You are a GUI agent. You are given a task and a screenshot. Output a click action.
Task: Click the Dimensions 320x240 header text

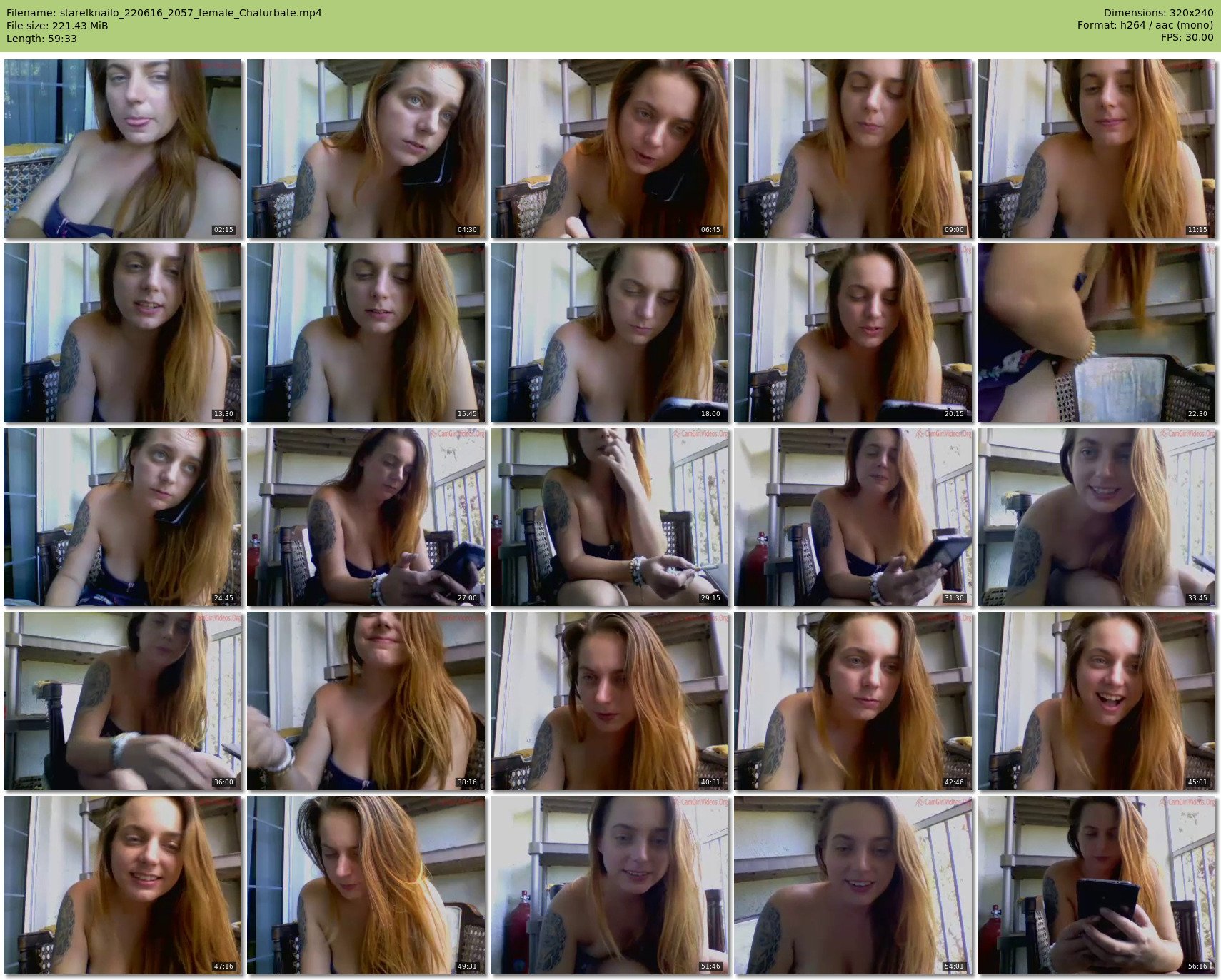tap(1158, 13)
